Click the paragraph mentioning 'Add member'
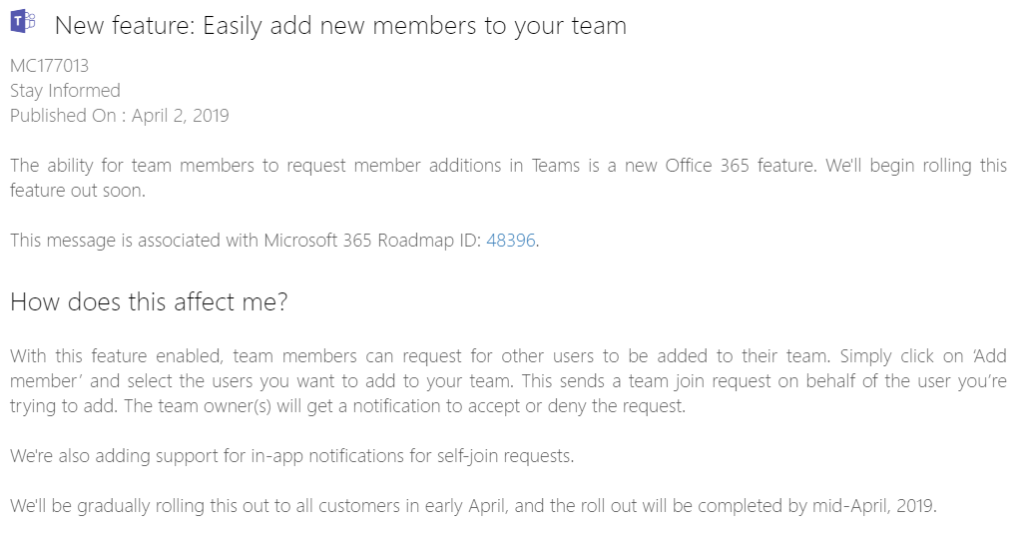The height and width of the screenshot is (536, 1024). click(x=508, y=381)
